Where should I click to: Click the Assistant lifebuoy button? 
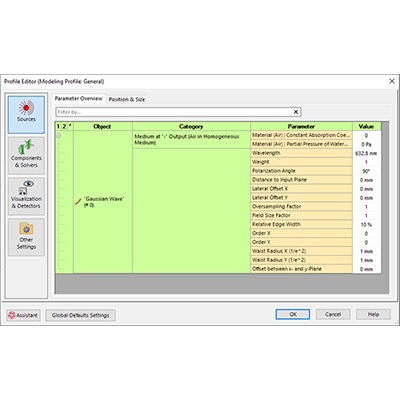click(x=23, y=315)
